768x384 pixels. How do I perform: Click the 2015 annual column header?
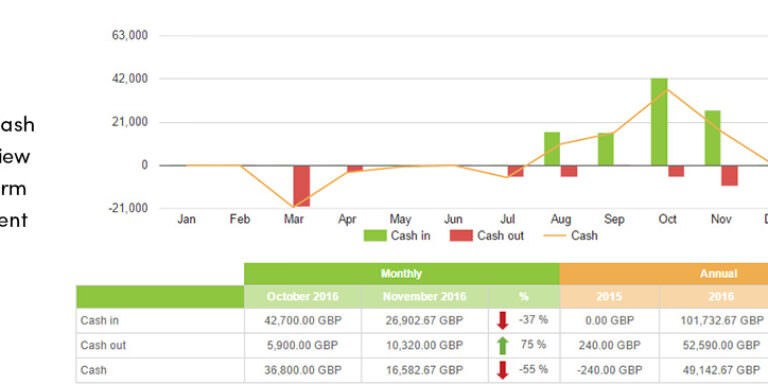pyautogui.click(x=609, y=297)
